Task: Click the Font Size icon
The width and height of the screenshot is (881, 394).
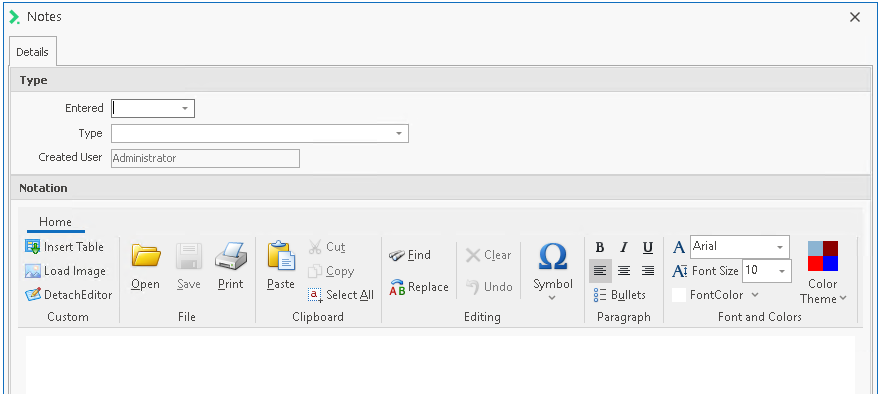Action: 679,271
